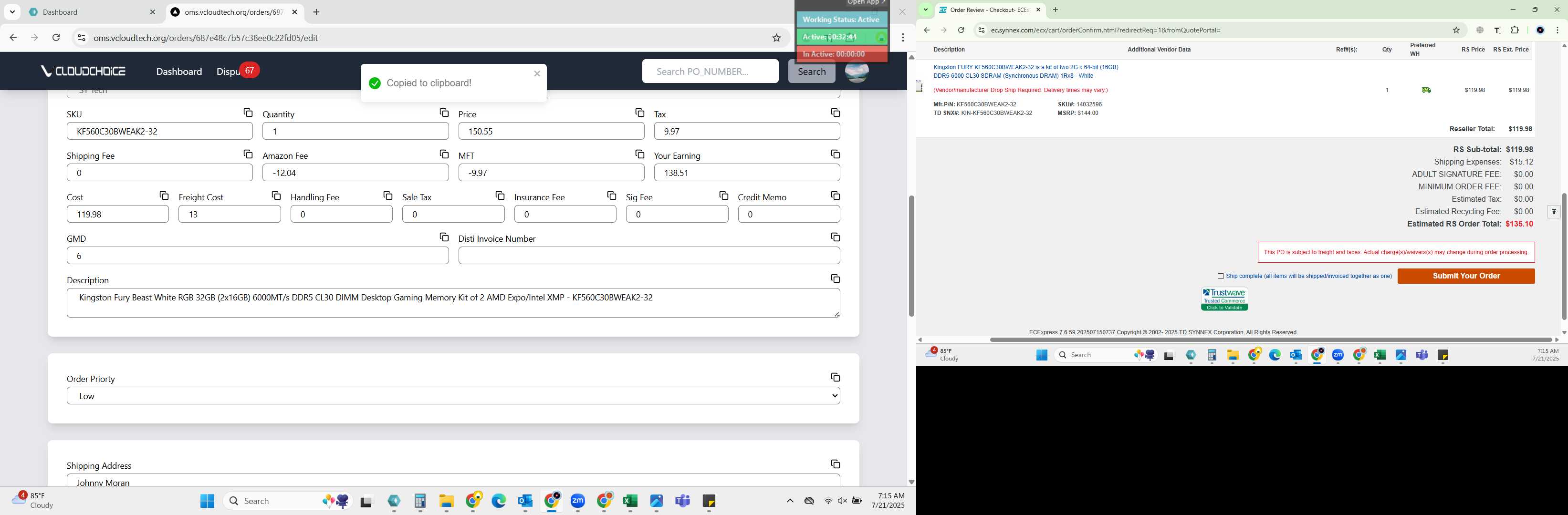Screen dimensions: 1568x515
Task: Open Excel from the main taskbar
Action: coord(630,501)
